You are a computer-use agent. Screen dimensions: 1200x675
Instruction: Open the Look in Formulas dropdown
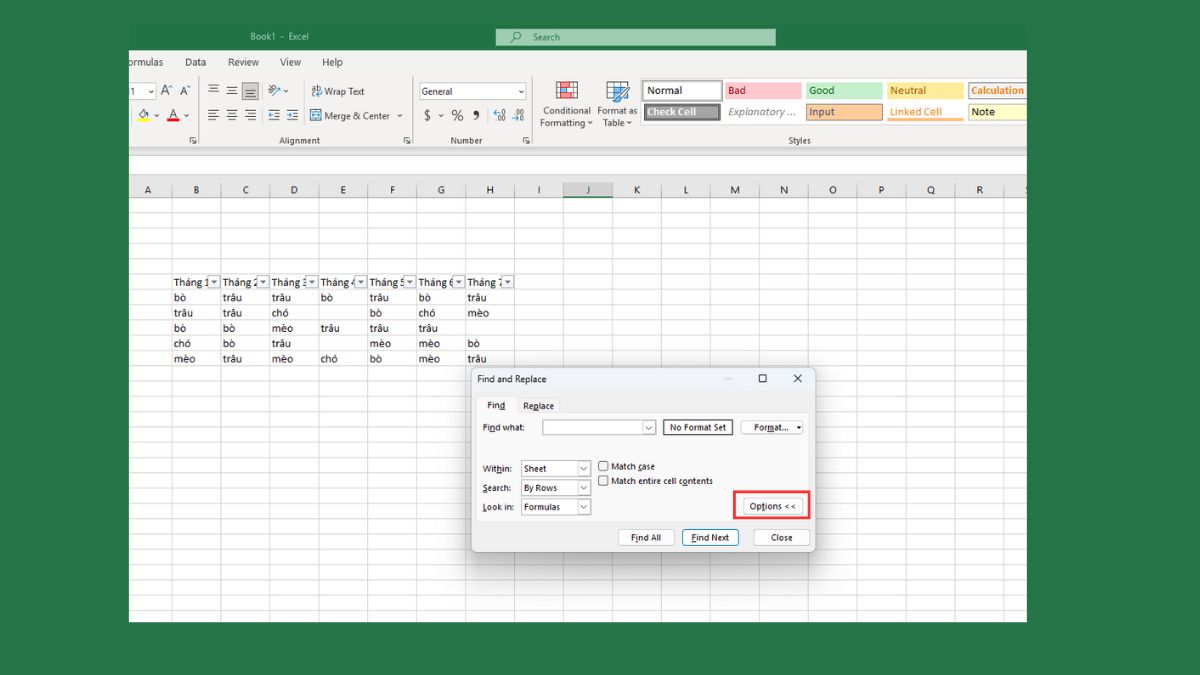585,506
